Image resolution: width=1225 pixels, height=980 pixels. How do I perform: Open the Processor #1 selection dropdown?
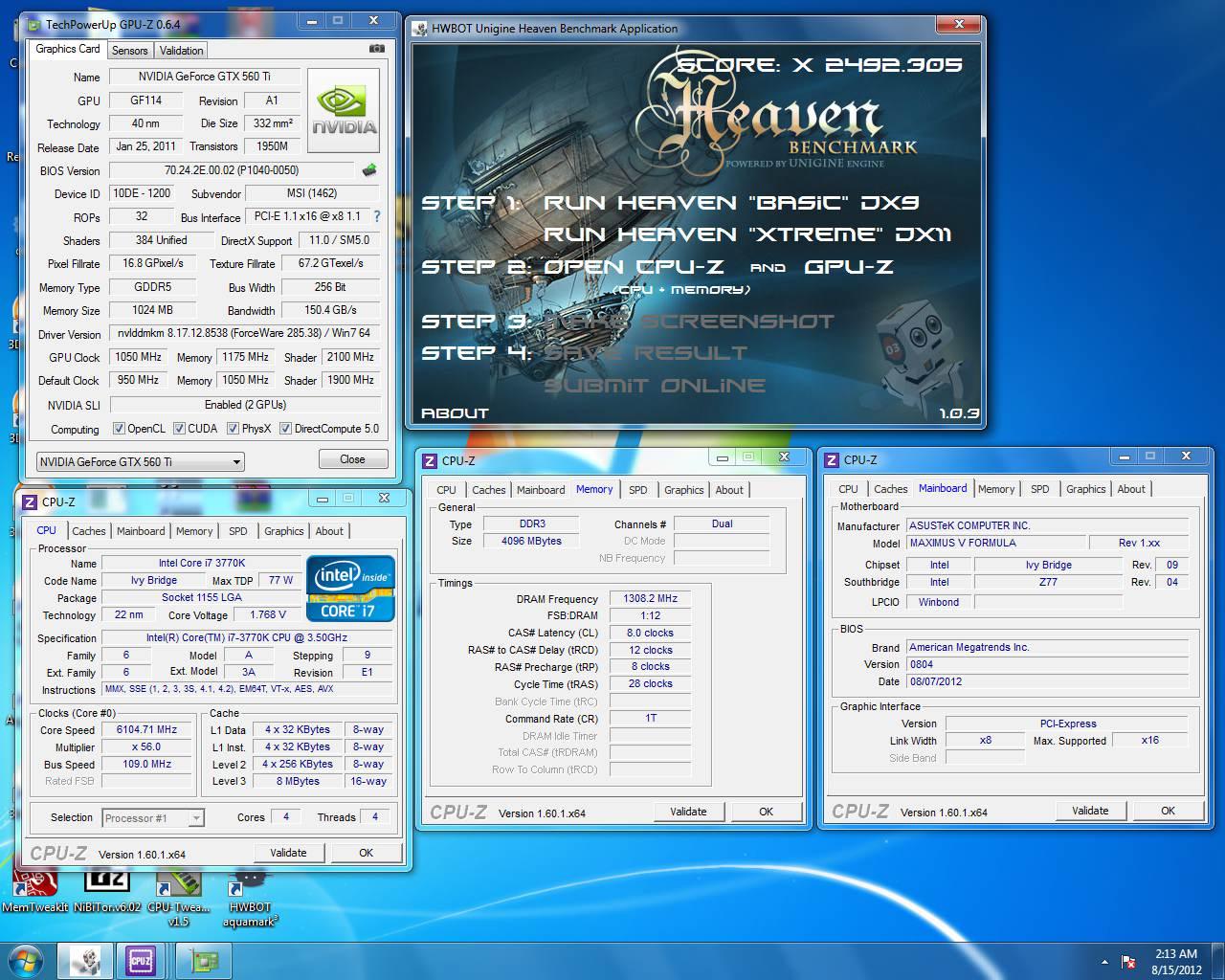tap(153, 818)
